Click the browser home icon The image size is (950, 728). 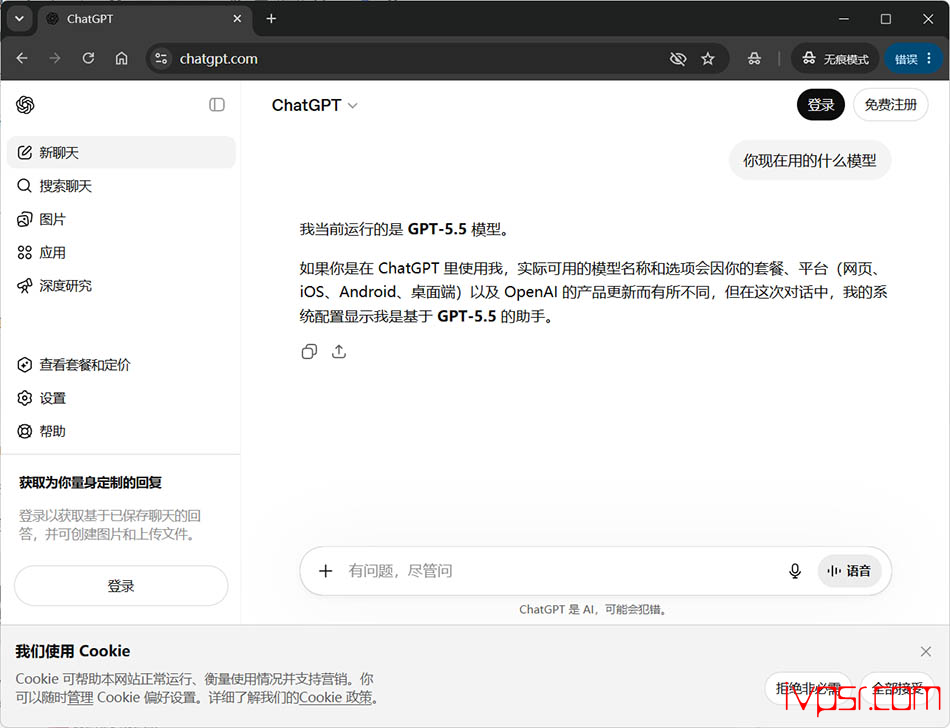coord(122,59)
